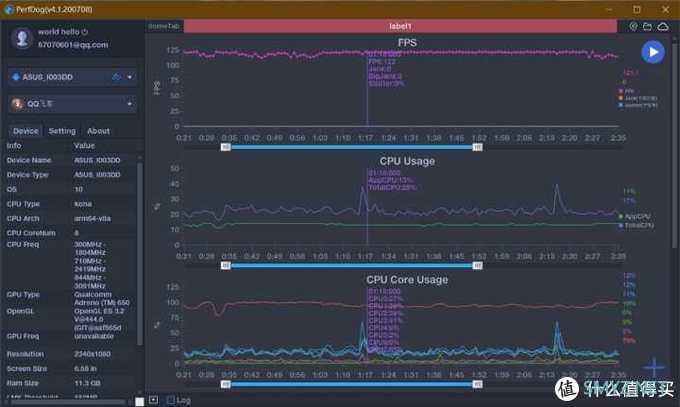Click the CPU Core Usage chart title
Screen dimensions: 680x407
pyautogui.click(x=407, y=280)
